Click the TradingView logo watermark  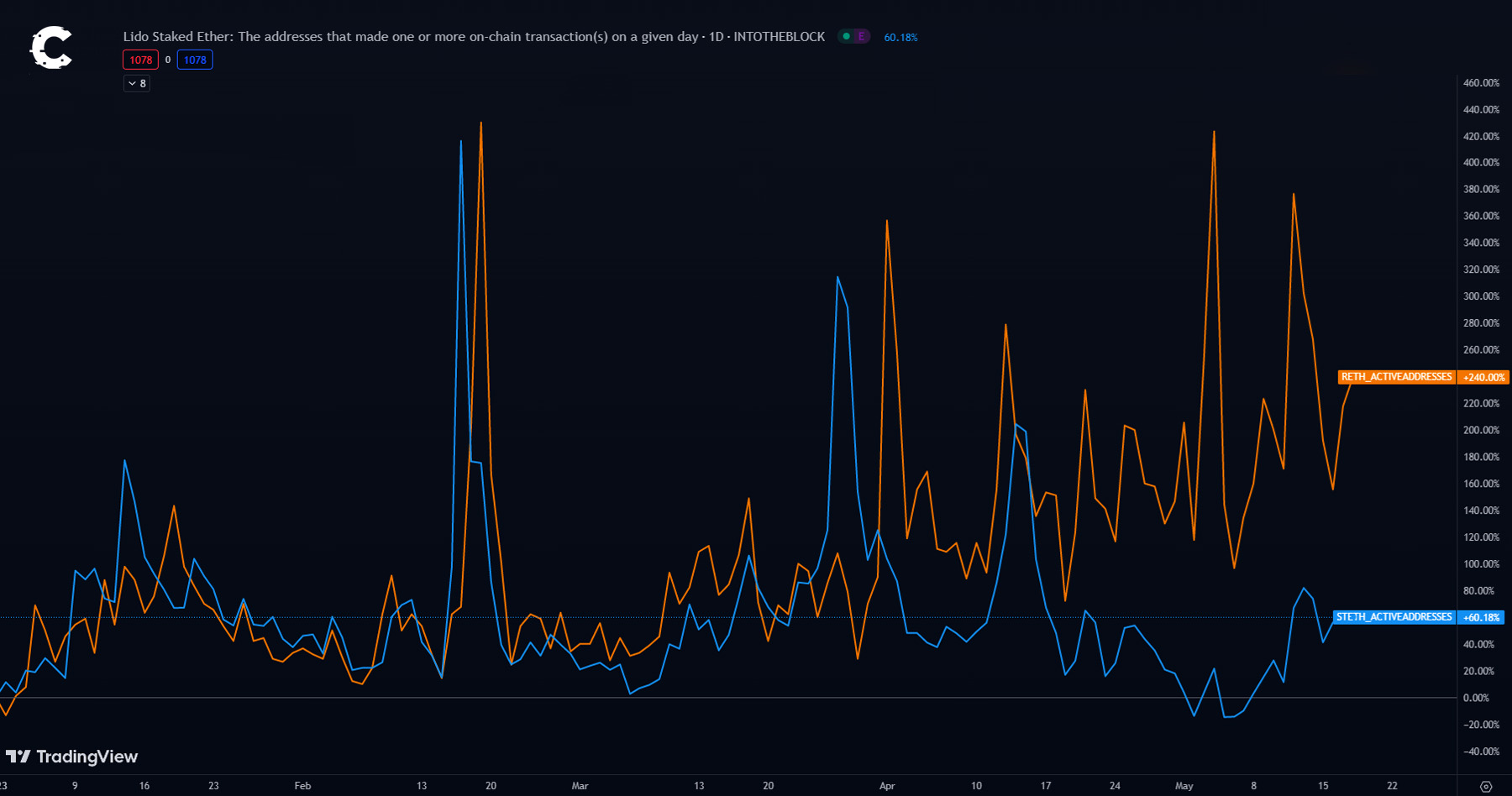pyautogui.click(x=72, y=757)
